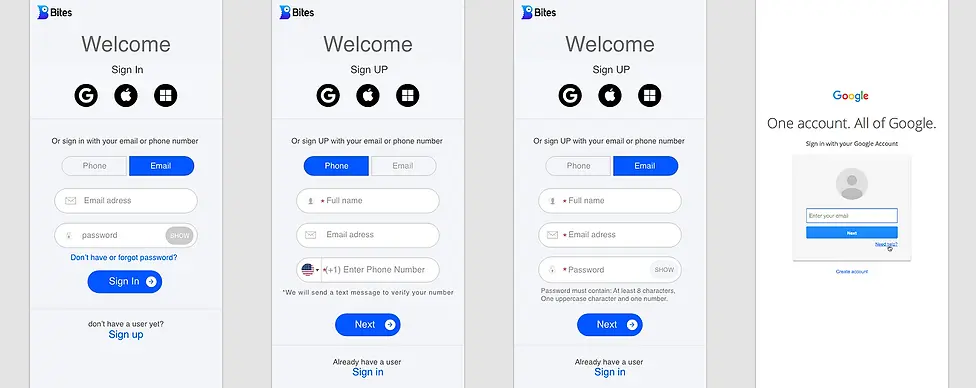The image size is (976, 388).
Task: Toggle SHOW on the Sign In password field
Action: click(180, 235)
